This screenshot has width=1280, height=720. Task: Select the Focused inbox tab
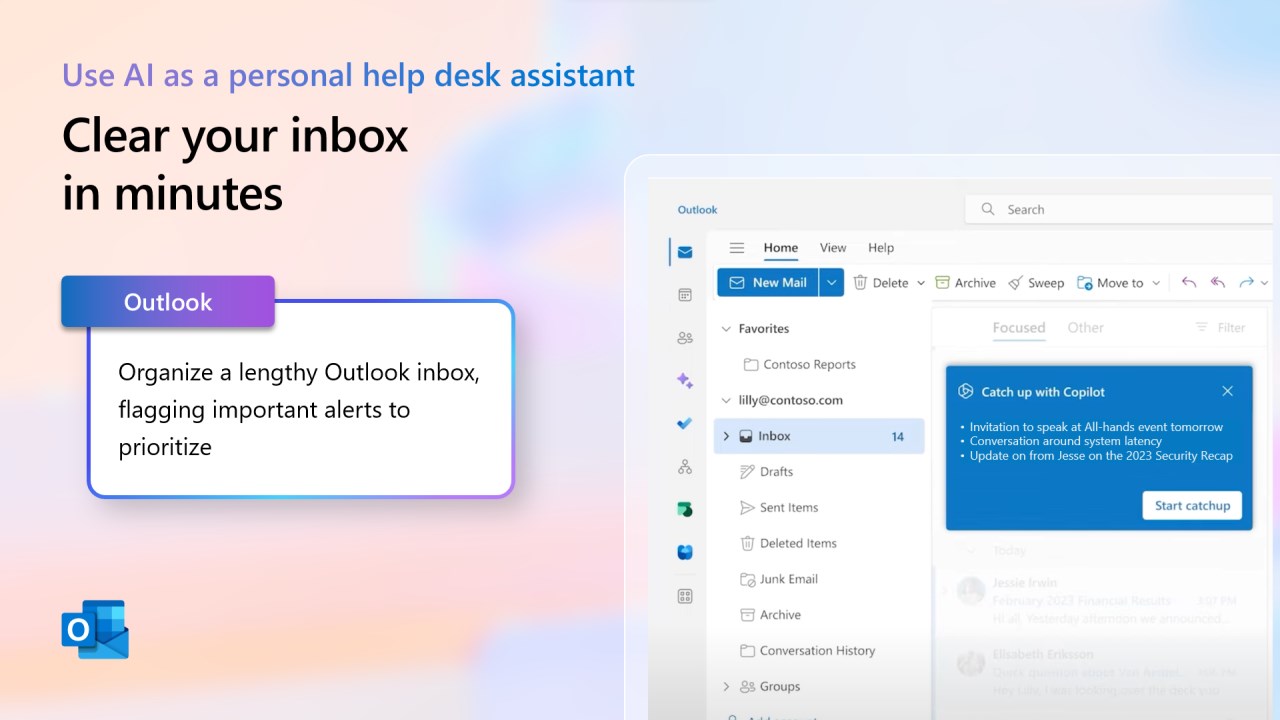1019,328
